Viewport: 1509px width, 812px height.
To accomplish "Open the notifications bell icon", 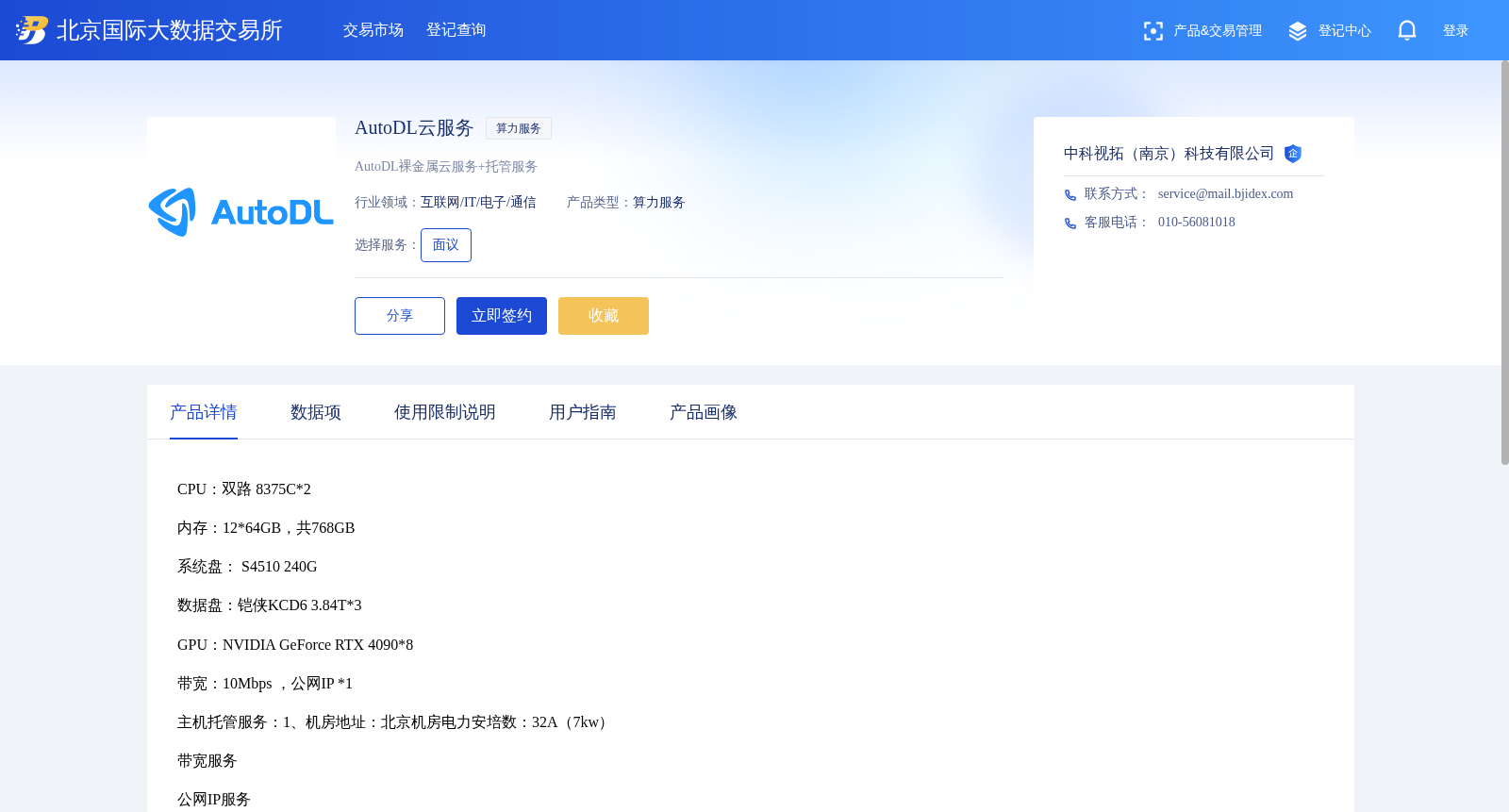I will [1407, 31].
